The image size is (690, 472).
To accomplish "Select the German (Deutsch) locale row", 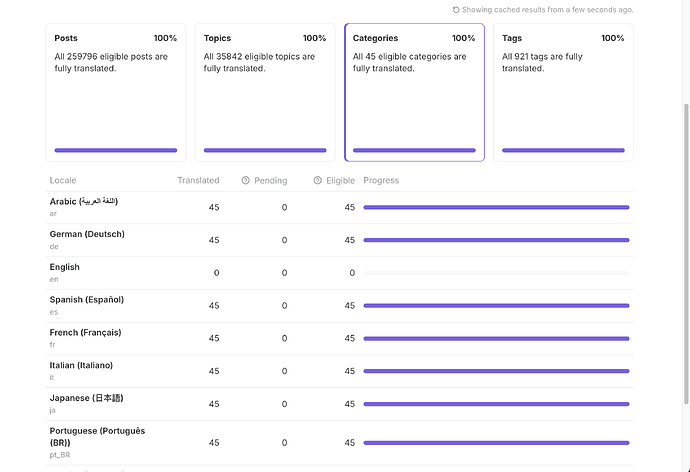I will 339,240.
